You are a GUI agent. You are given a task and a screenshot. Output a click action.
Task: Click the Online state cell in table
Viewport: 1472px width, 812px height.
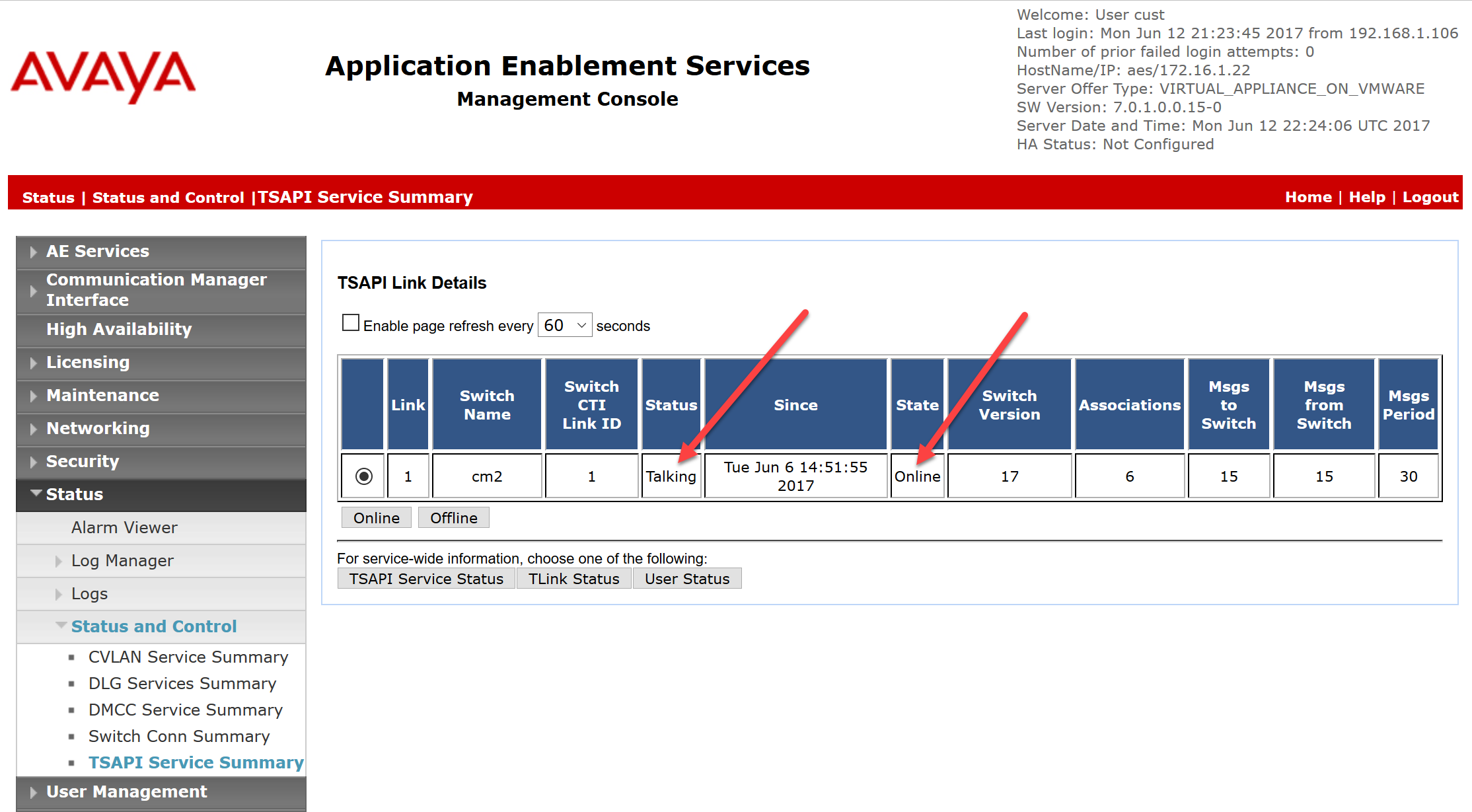(x=917, y=476)
